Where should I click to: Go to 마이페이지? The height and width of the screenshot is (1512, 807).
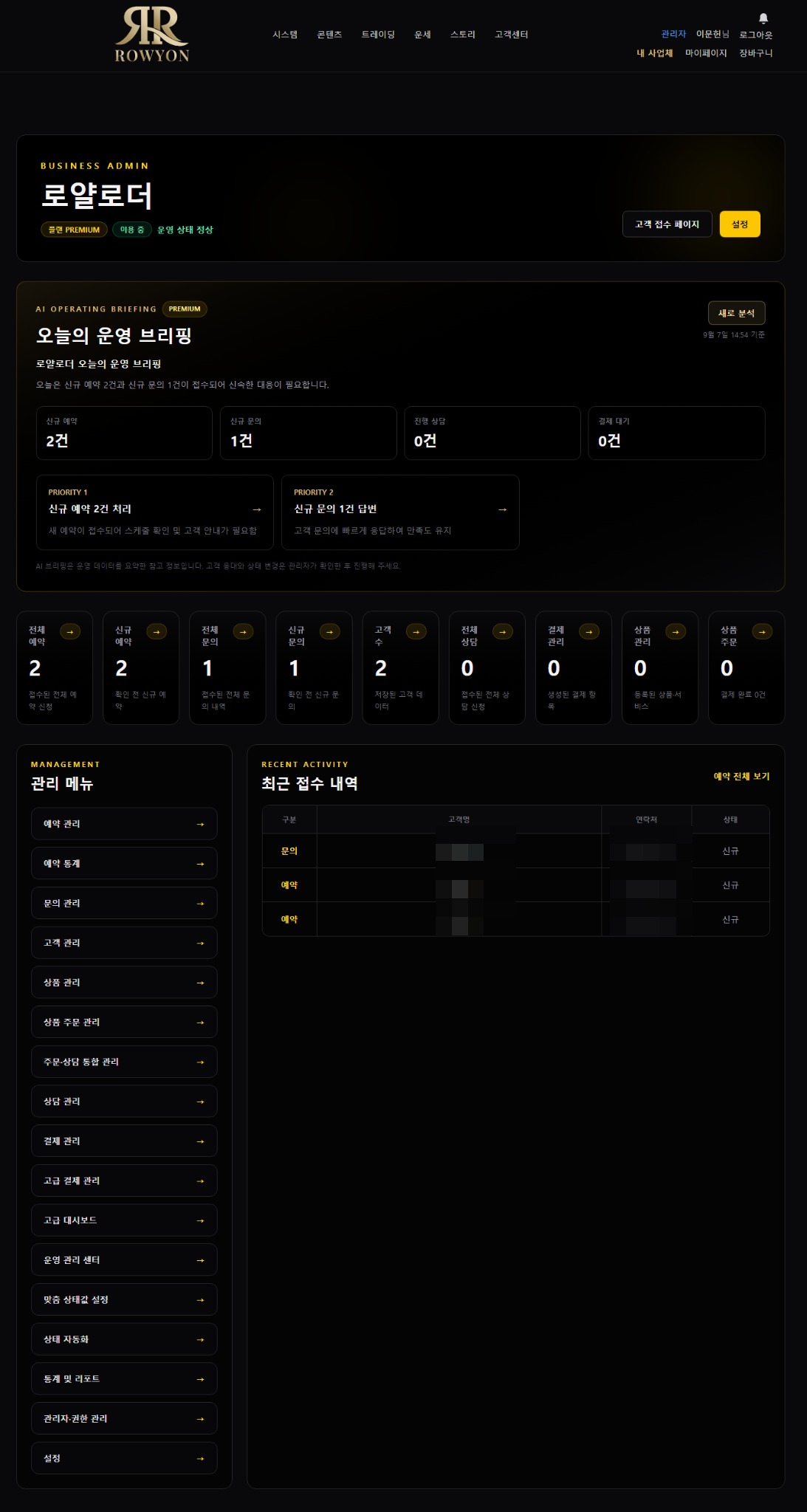[x=706, y=53]
